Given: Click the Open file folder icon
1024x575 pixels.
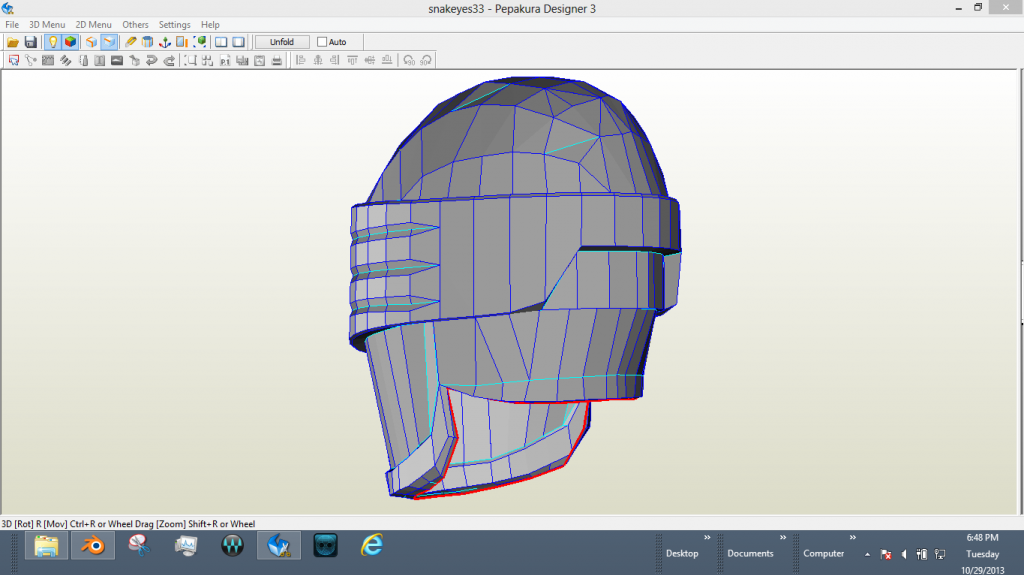Looking at the screenshot, I should [13, 42].
